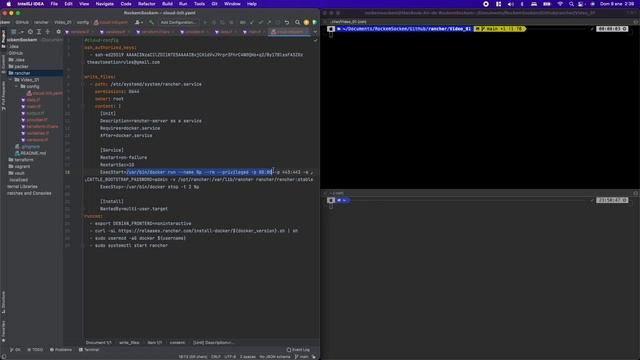The width and height of the screenshot is (640, 360).
Task: Click No JSON schema in status bar
Action: (x=275, y=357)
